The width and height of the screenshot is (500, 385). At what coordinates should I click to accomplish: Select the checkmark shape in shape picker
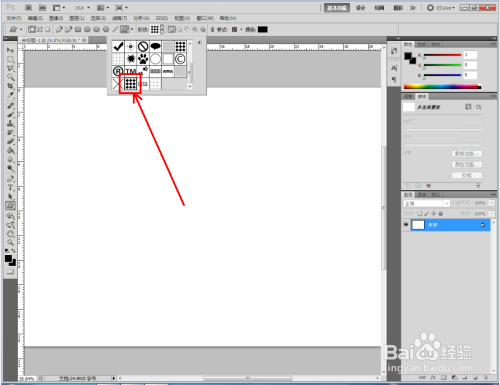pos(118,46)
